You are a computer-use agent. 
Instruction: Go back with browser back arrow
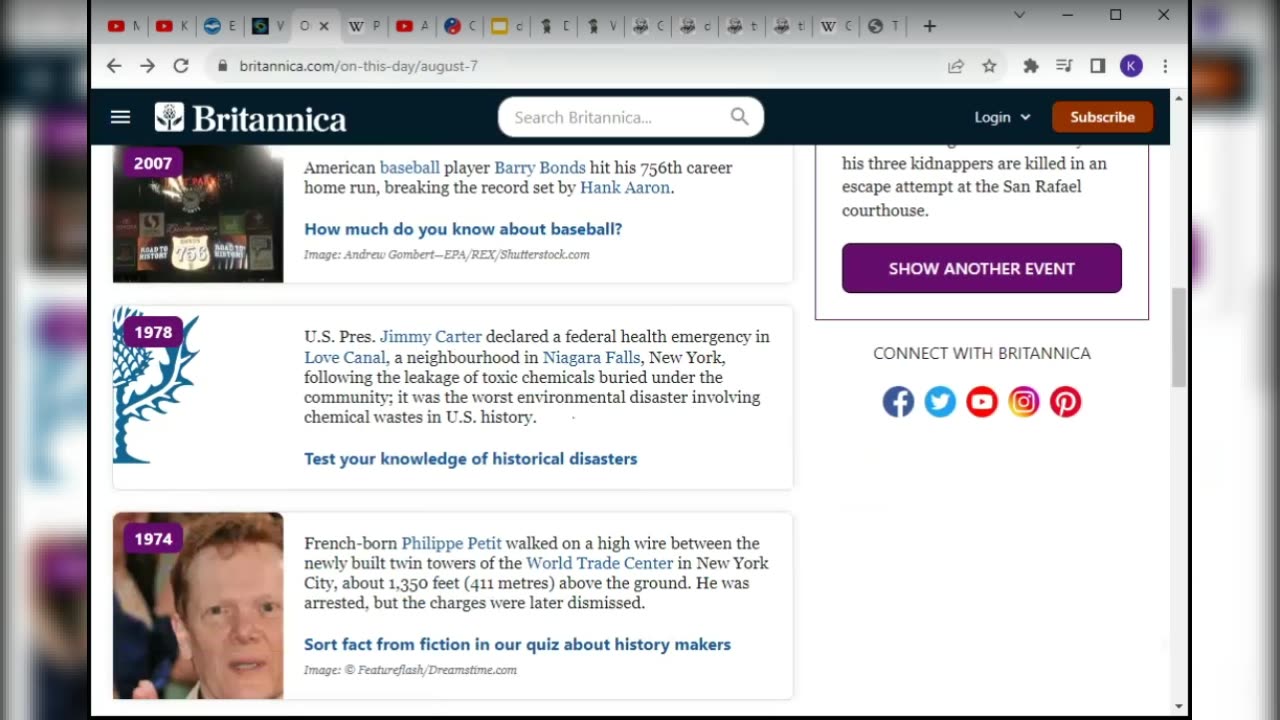click(x=114, y=66)
